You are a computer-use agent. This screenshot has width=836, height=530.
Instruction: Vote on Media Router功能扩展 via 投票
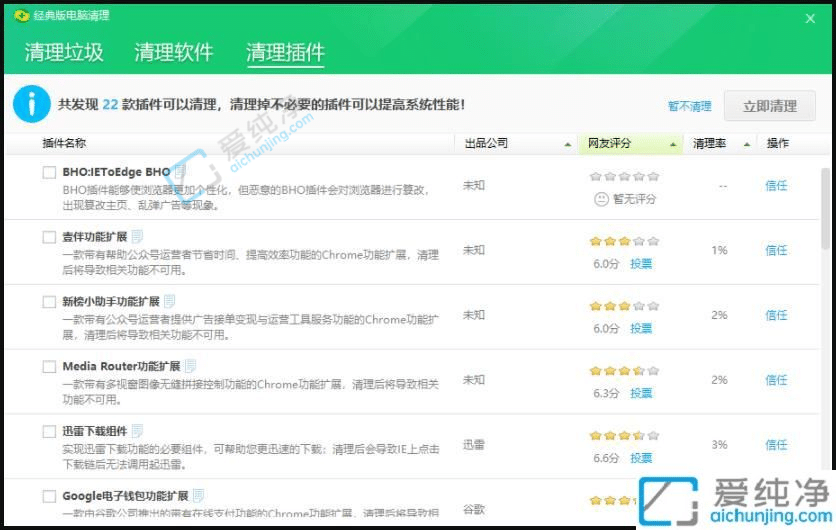pyautogui.click(x=641, y=393)
